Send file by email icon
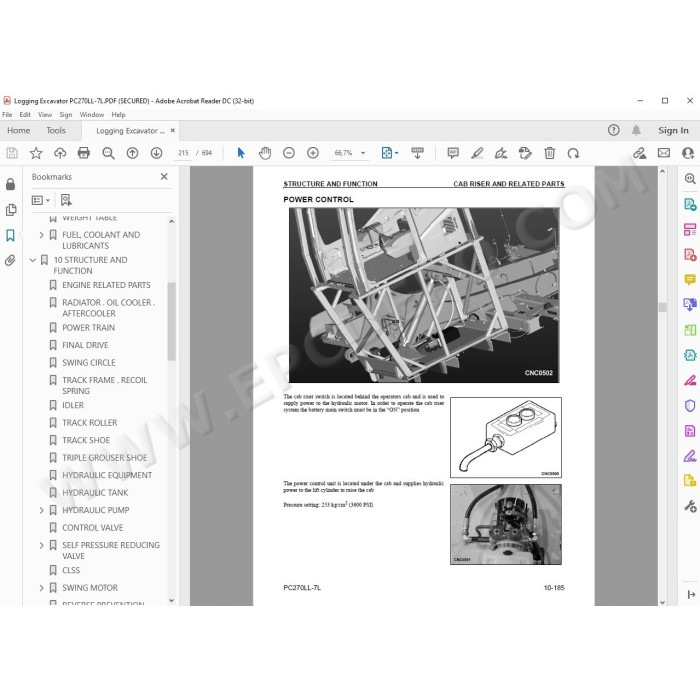 (664, 153)
